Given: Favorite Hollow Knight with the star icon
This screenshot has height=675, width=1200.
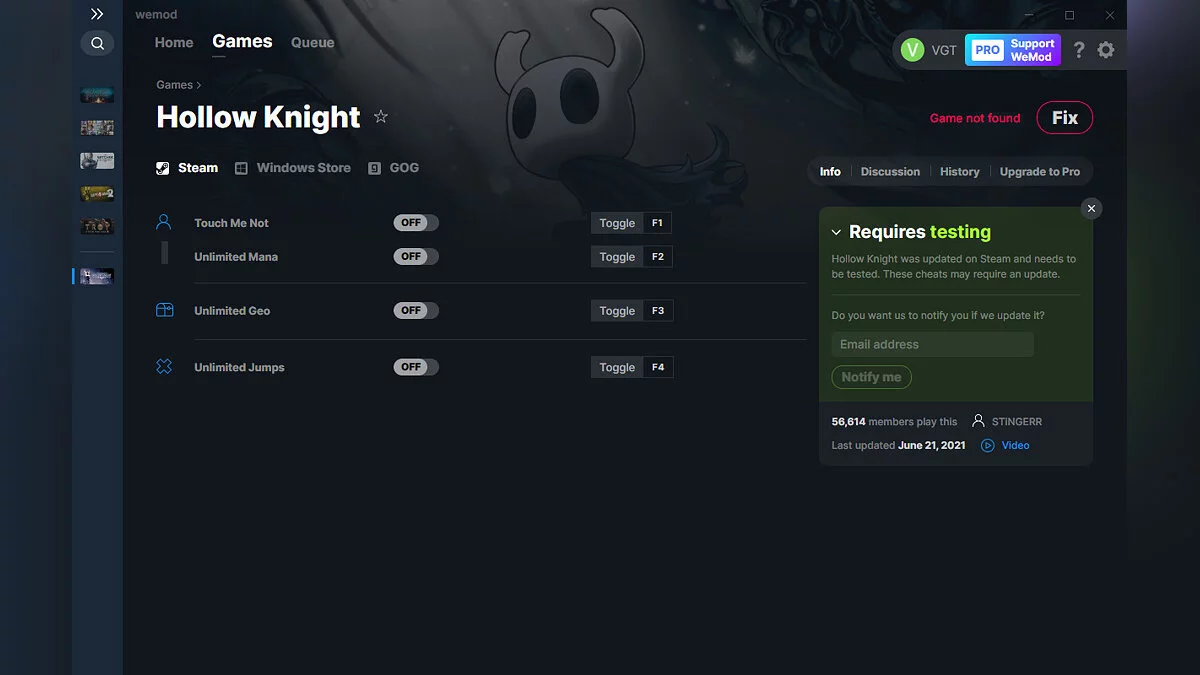Looking at the screenshot, I should [x=381, y=117].
